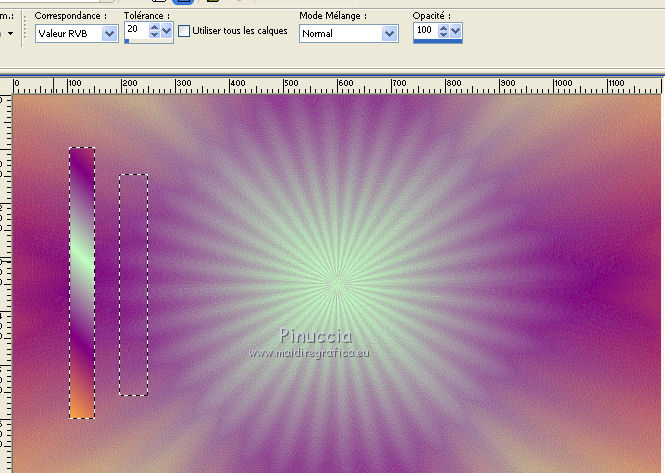Viewport: 665px width, 473px height.
Task: Click the Tolérance value field showing 20
Action: pos(137,30)
